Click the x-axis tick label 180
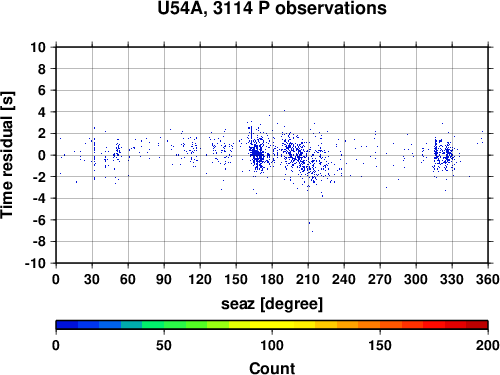This screenshot has height=375, width=500. (272, 279)
